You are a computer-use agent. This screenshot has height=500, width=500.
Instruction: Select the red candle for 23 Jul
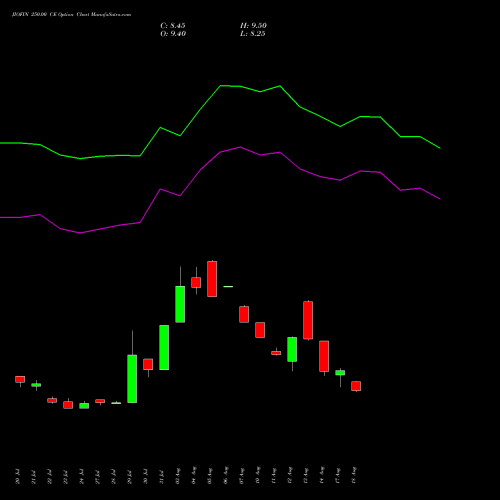(68, 405)
